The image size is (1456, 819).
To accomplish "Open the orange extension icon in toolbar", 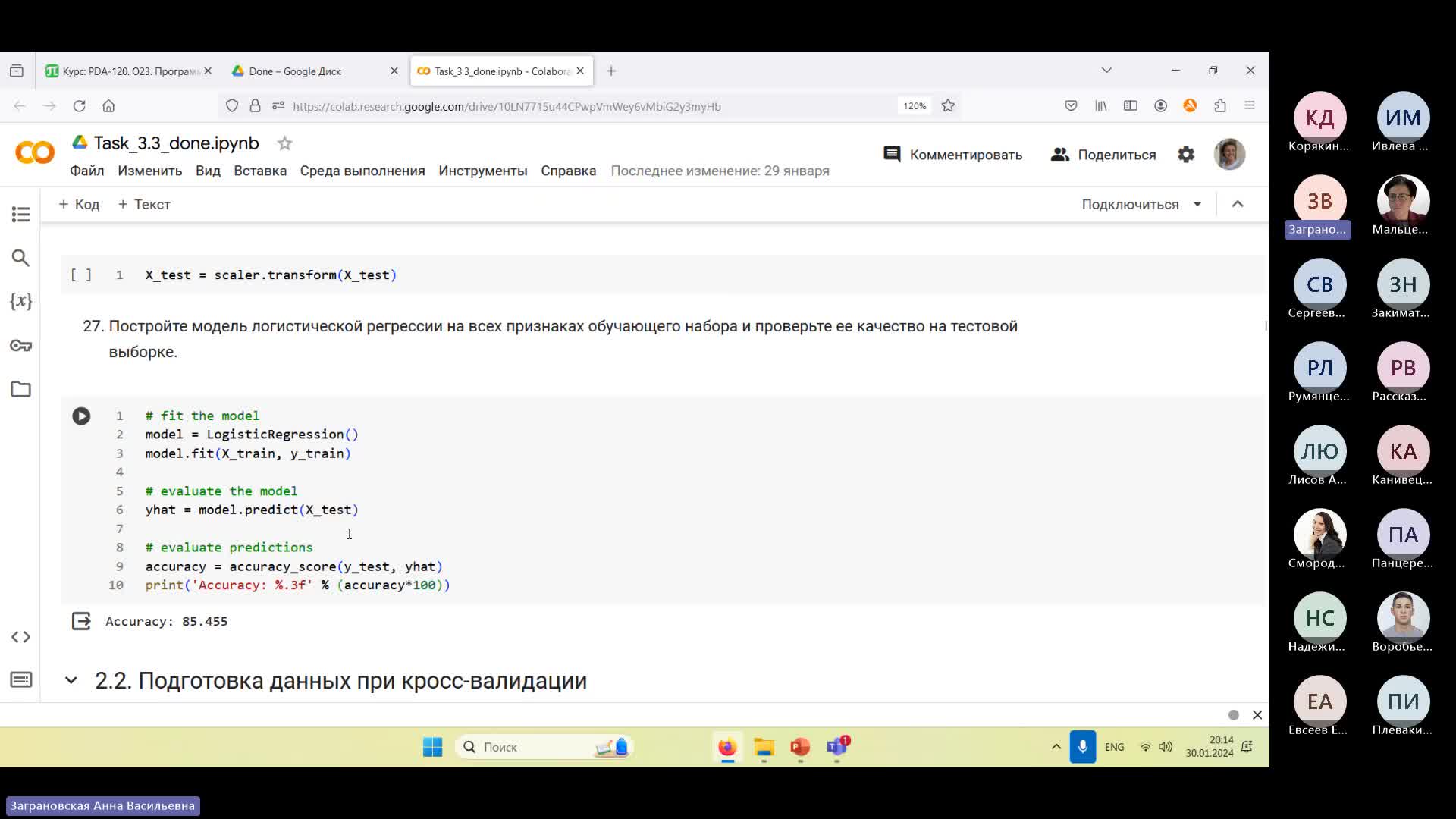I will pos(1190,106).
